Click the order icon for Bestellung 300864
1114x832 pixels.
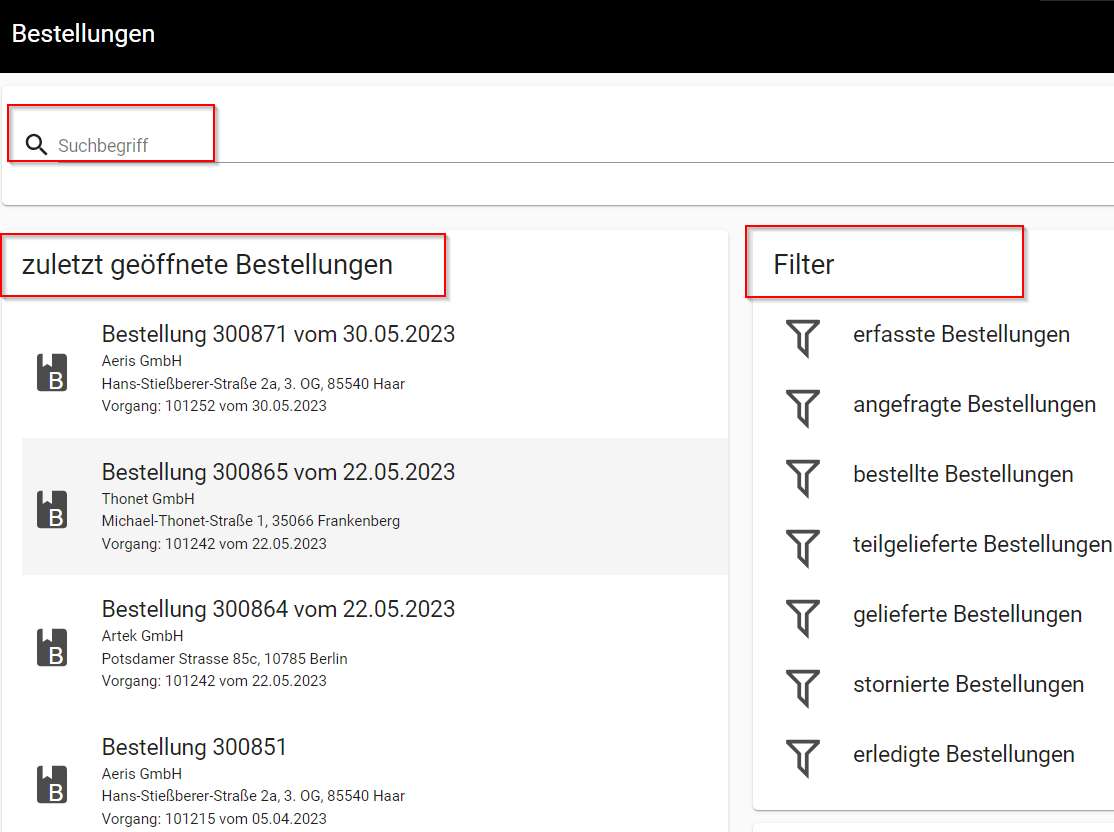click(52, 647)
